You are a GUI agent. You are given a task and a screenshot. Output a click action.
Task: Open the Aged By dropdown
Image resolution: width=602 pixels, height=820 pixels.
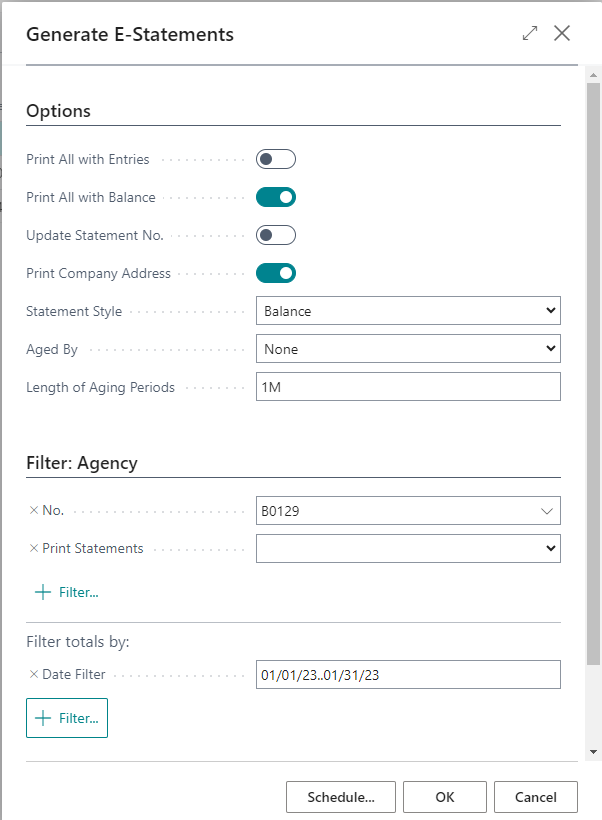point(549,348)
